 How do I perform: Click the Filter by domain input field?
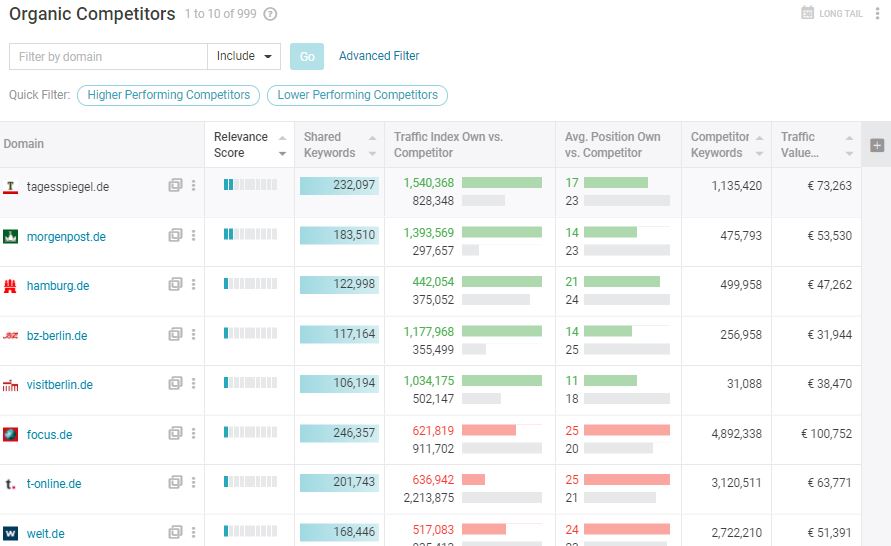[x=109, y=56]
